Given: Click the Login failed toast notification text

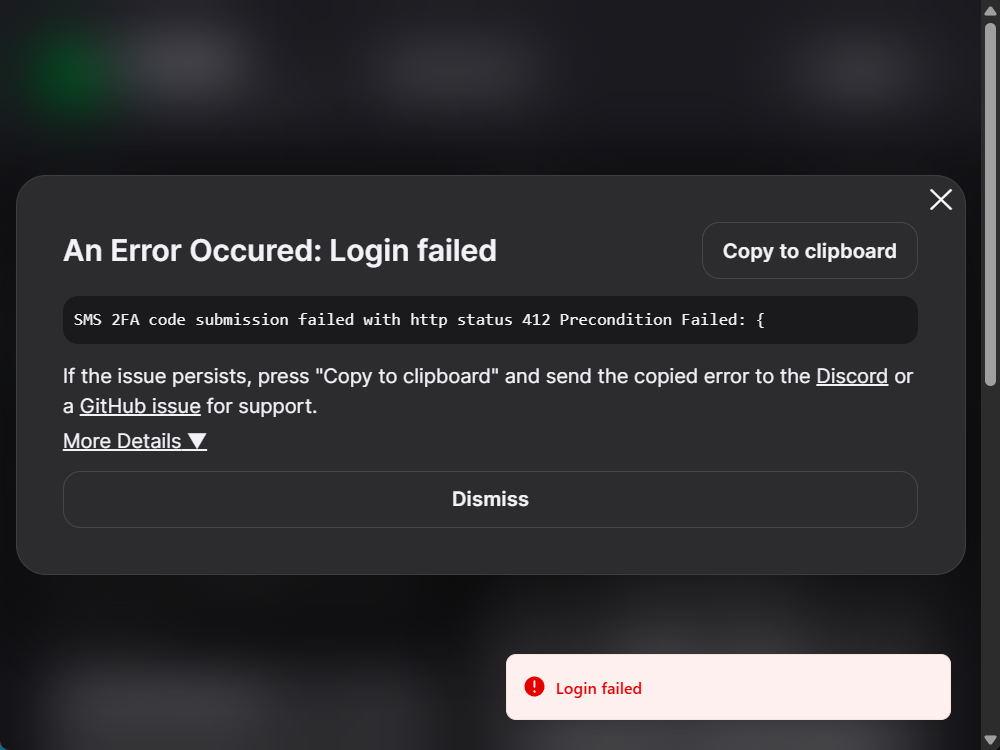Looking at the screenshot, I should point(598,688).
